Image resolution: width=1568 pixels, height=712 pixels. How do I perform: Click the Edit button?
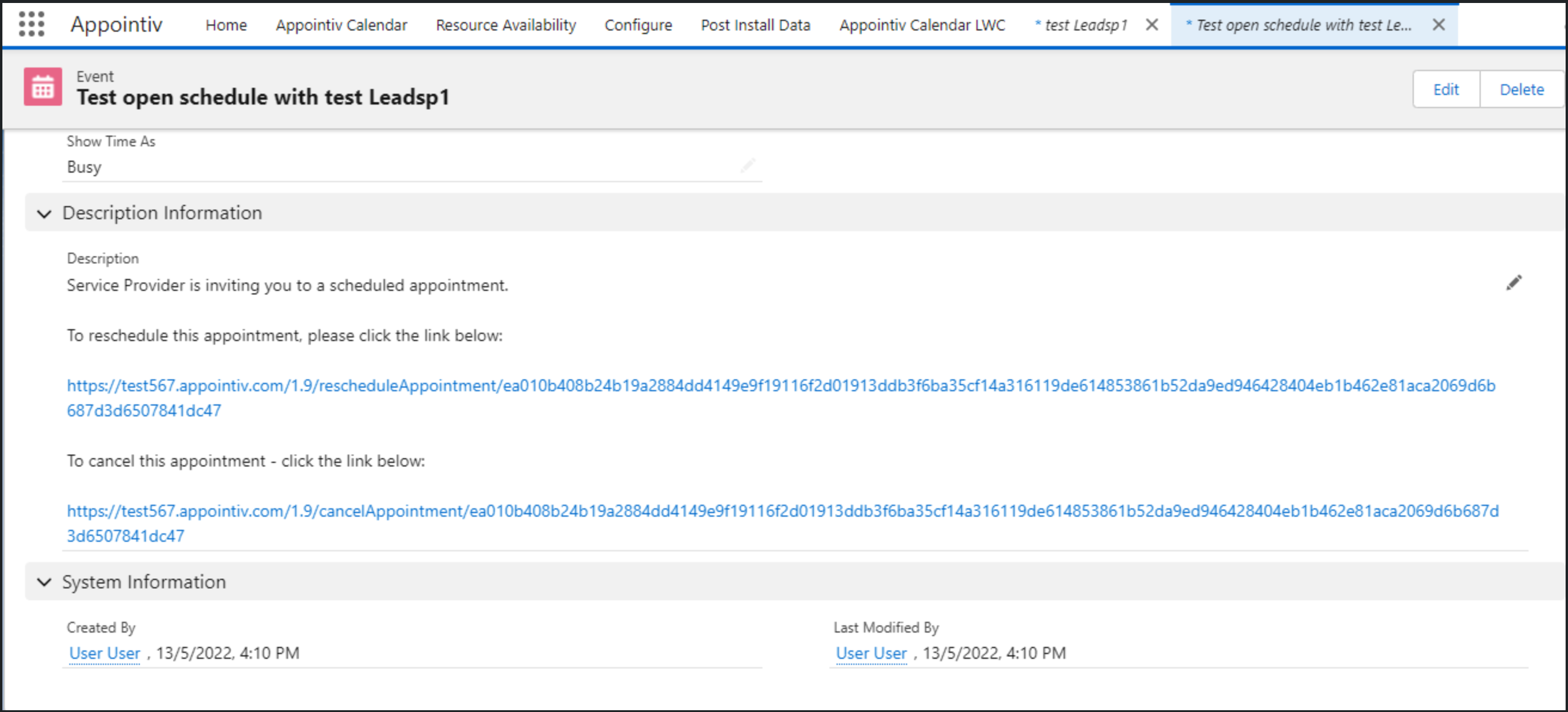pos(1446,90)
